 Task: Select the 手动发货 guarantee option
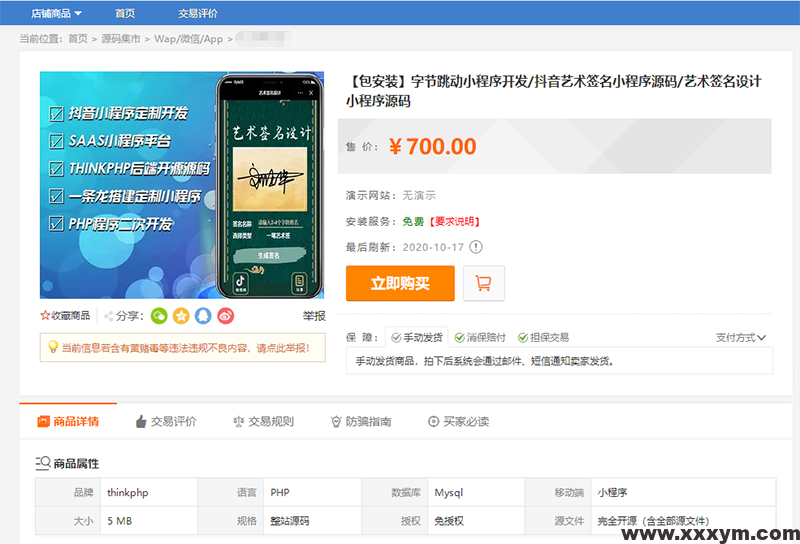click(416, 338)
